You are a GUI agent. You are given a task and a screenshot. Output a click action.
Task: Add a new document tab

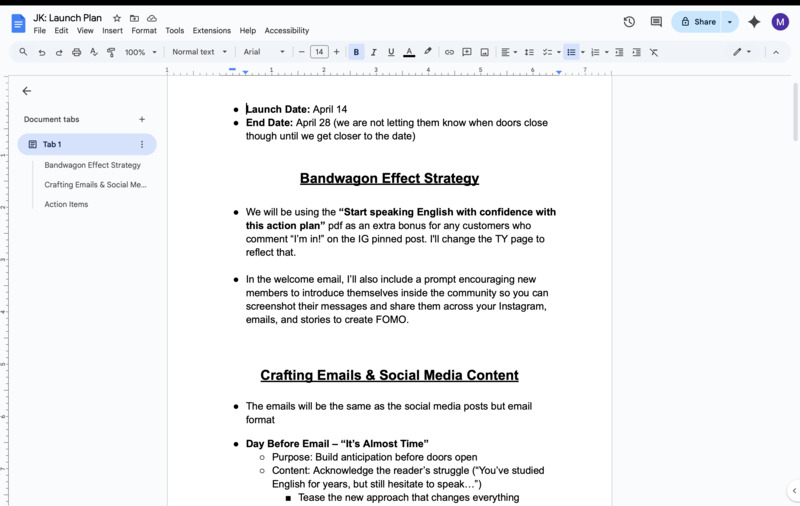point(142,119)
